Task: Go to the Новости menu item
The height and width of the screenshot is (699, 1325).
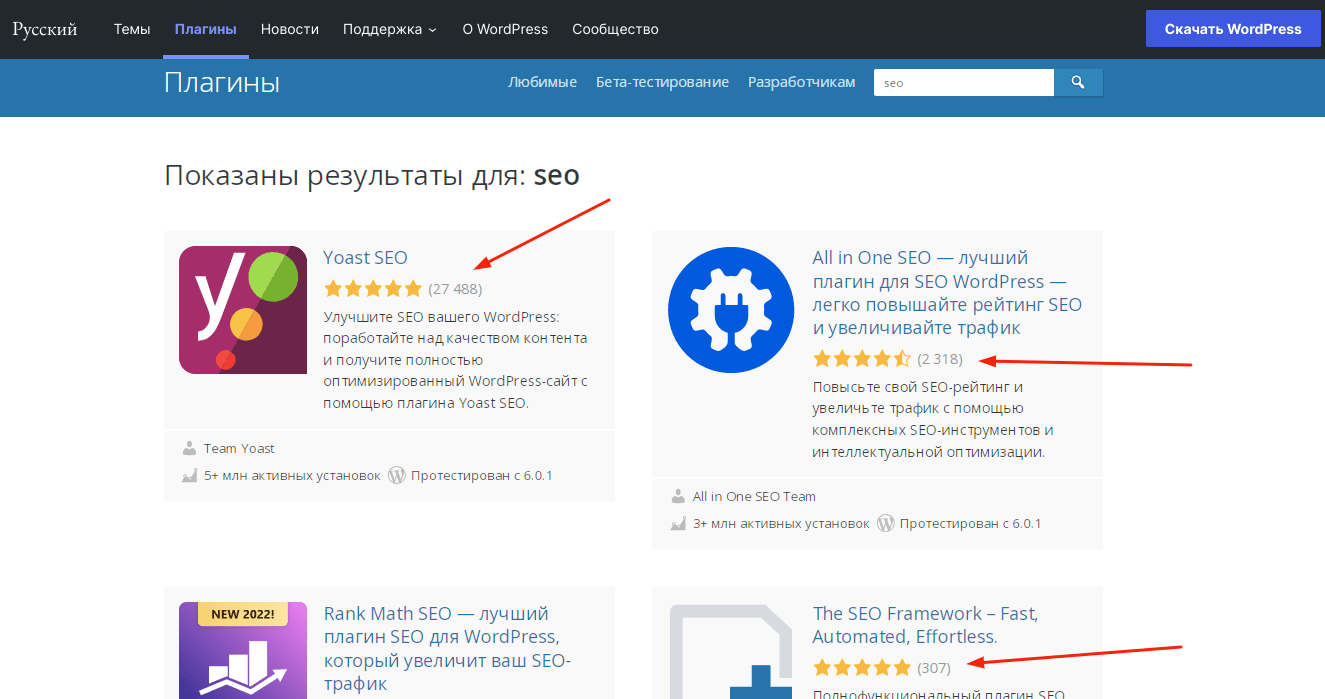Action: pos(290,29)
